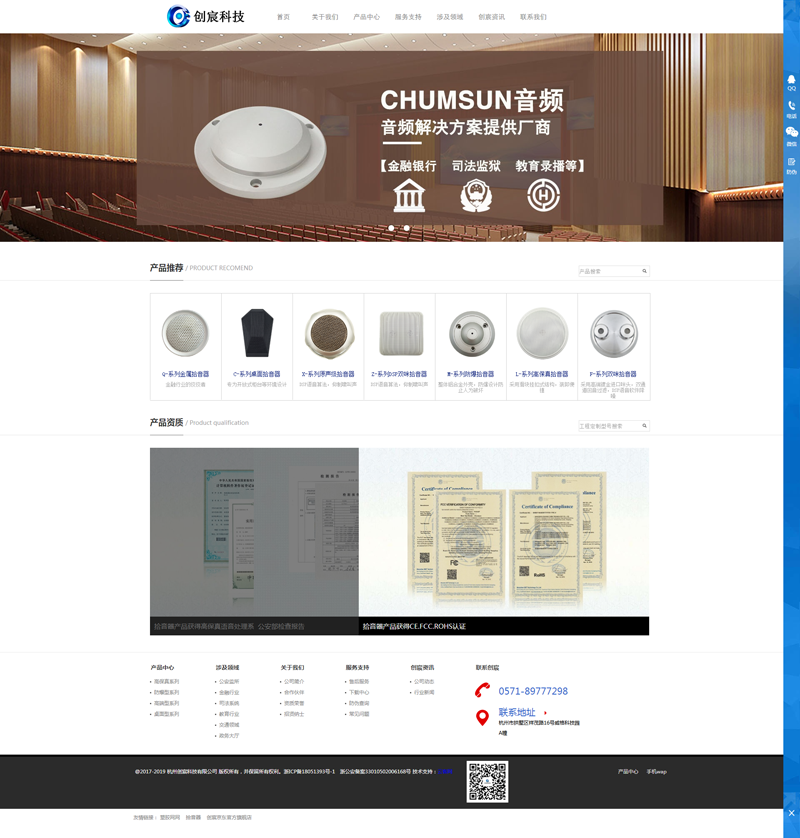
Task: Open Q-系列金属拾音器 product image
Action: [x=185, y=333]
